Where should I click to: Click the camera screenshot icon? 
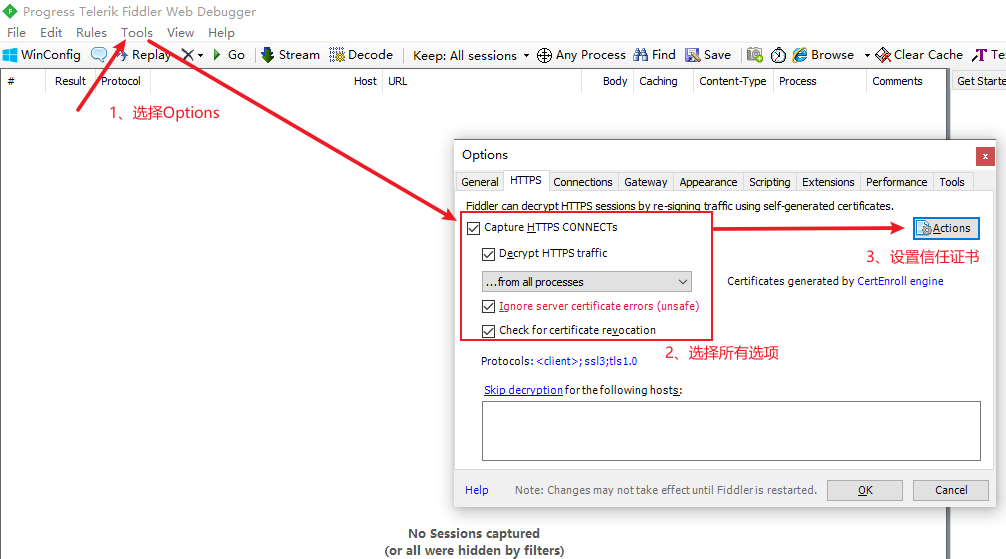pos(755,55)
